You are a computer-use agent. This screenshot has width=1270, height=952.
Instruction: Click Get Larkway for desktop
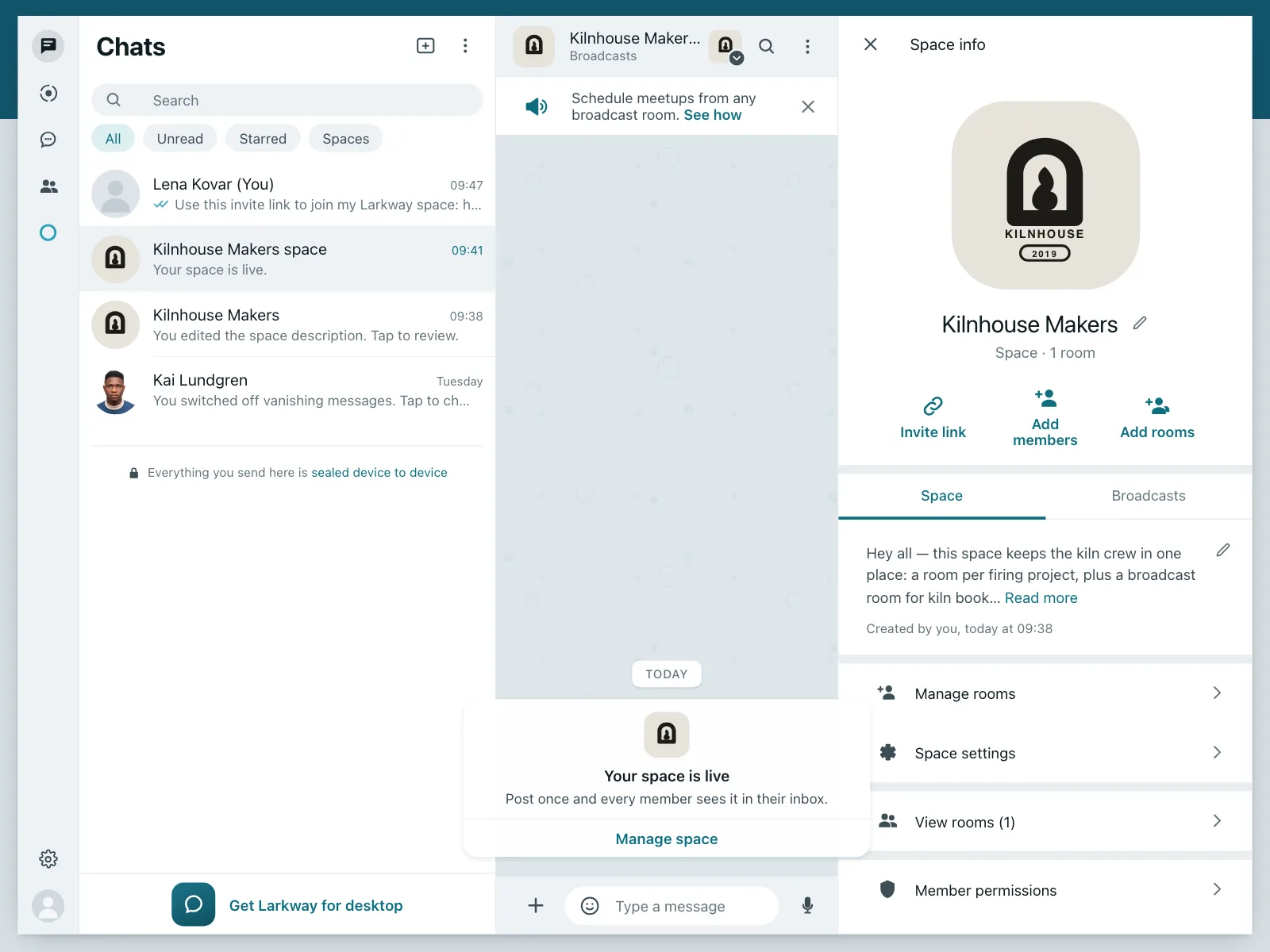point(316,905)
